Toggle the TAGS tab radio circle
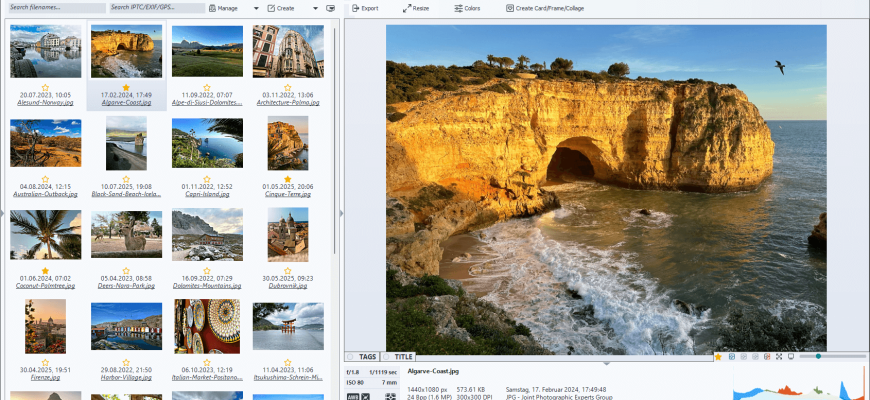 tap(350, 357)
